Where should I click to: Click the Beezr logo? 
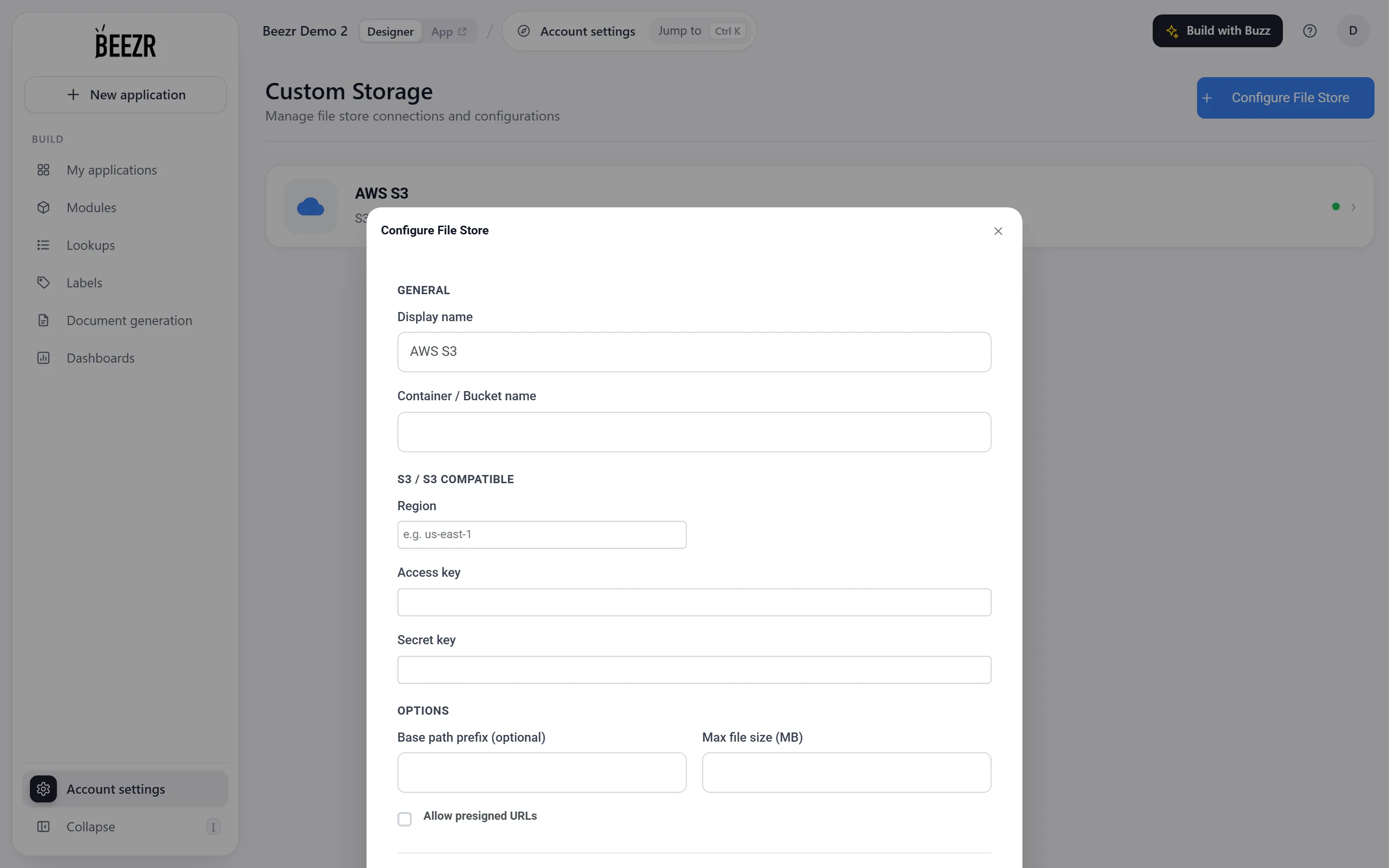tap(125, 41)
